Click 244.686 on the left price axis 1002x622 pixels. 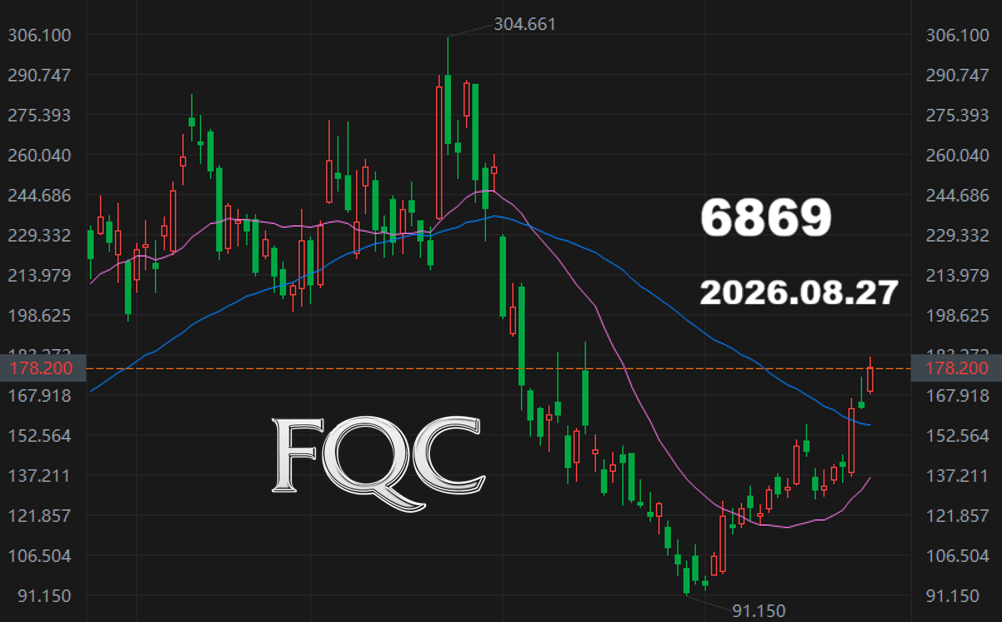39,196
